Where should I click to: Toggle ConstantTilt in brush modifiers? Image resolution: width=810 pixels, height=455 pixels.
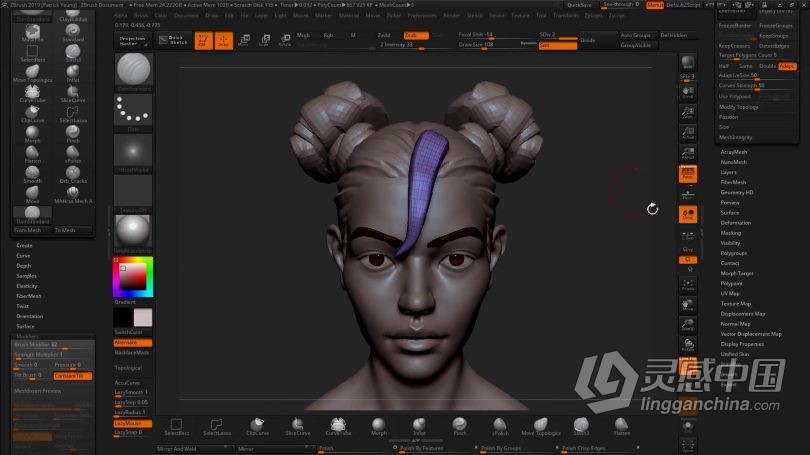coord(73,376)
